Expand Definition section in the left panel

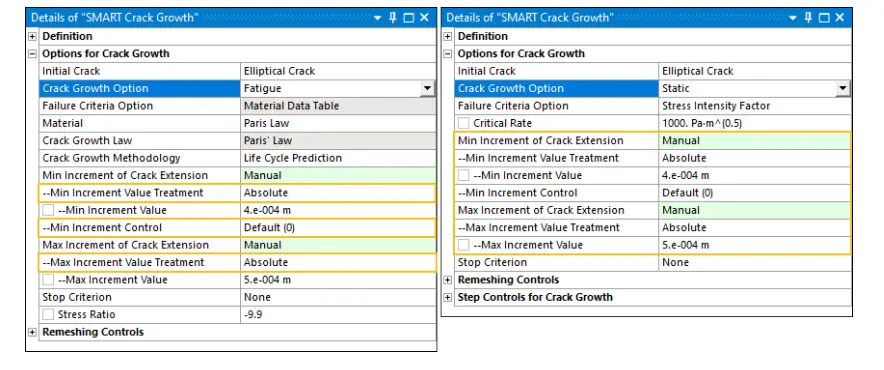33,36
